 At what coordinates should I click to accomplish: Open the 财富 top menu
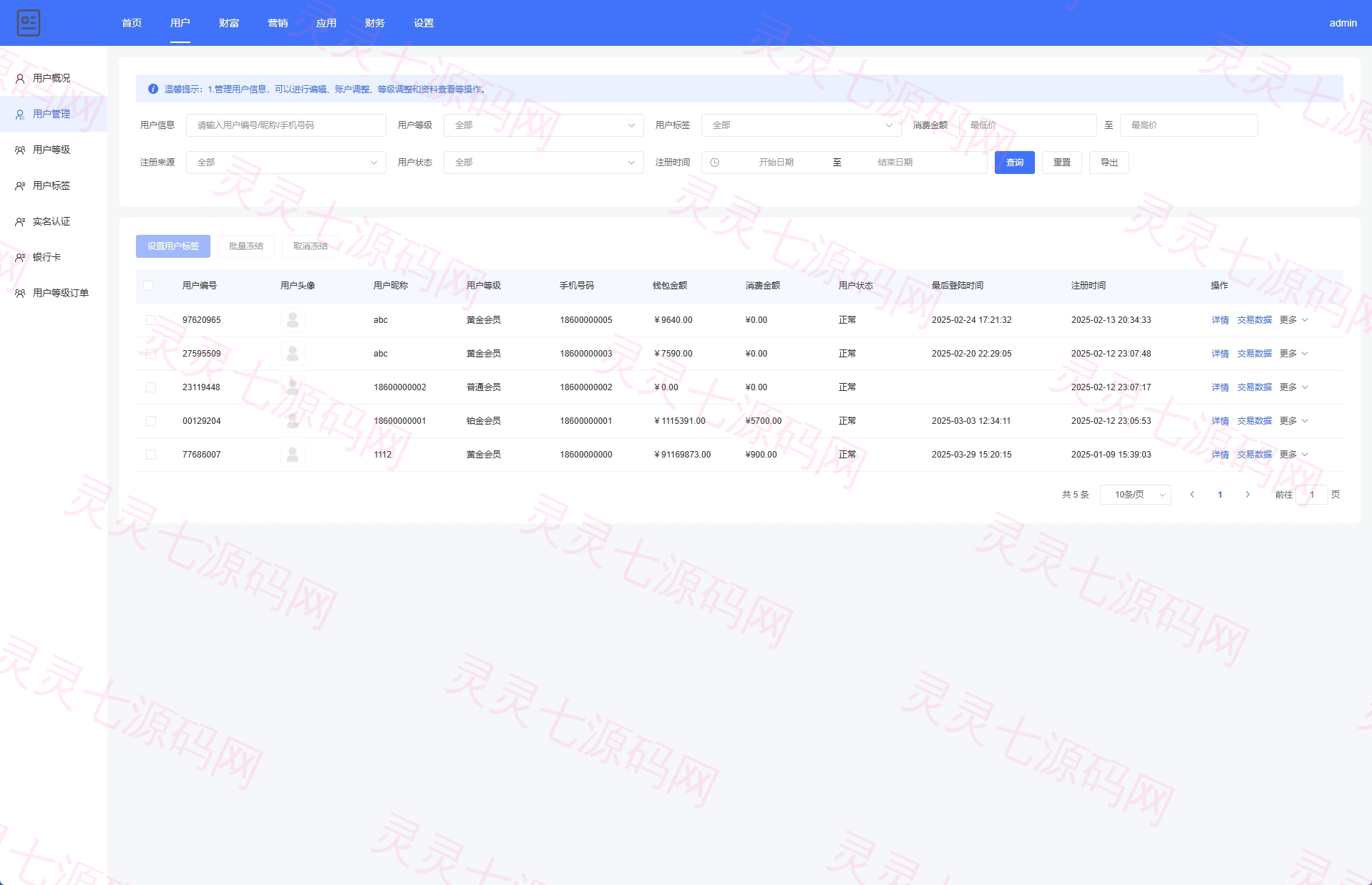coord(229,23)
